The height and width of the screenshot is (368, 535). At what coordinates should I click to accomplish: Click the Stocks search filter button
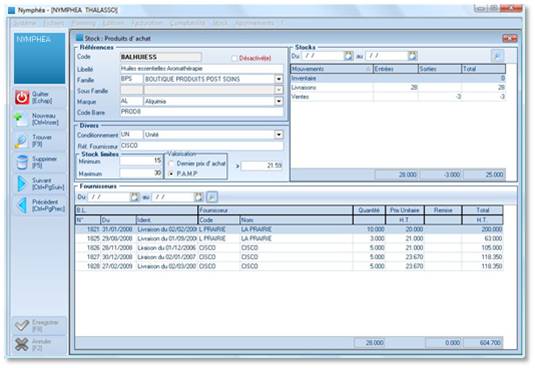tap(497, 56)
